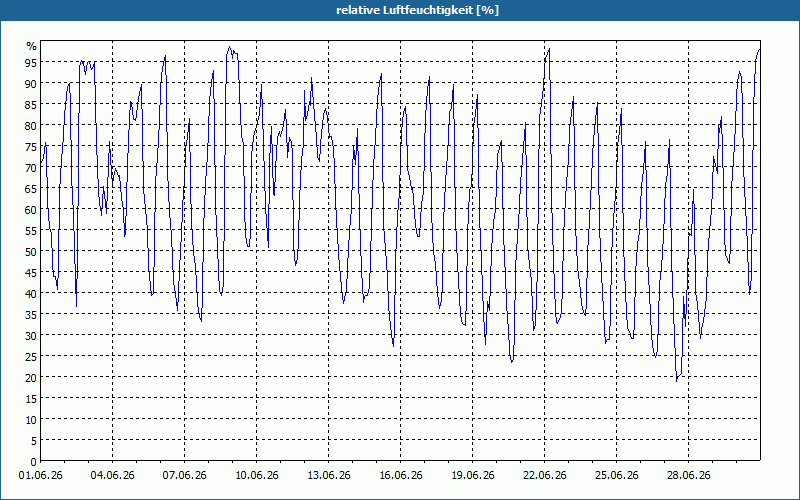This screenshot has height=500, width=800.
Task: Click the chart title 'relative Luftfeuchtigkeit [%]'
Action: coord(417,10)
